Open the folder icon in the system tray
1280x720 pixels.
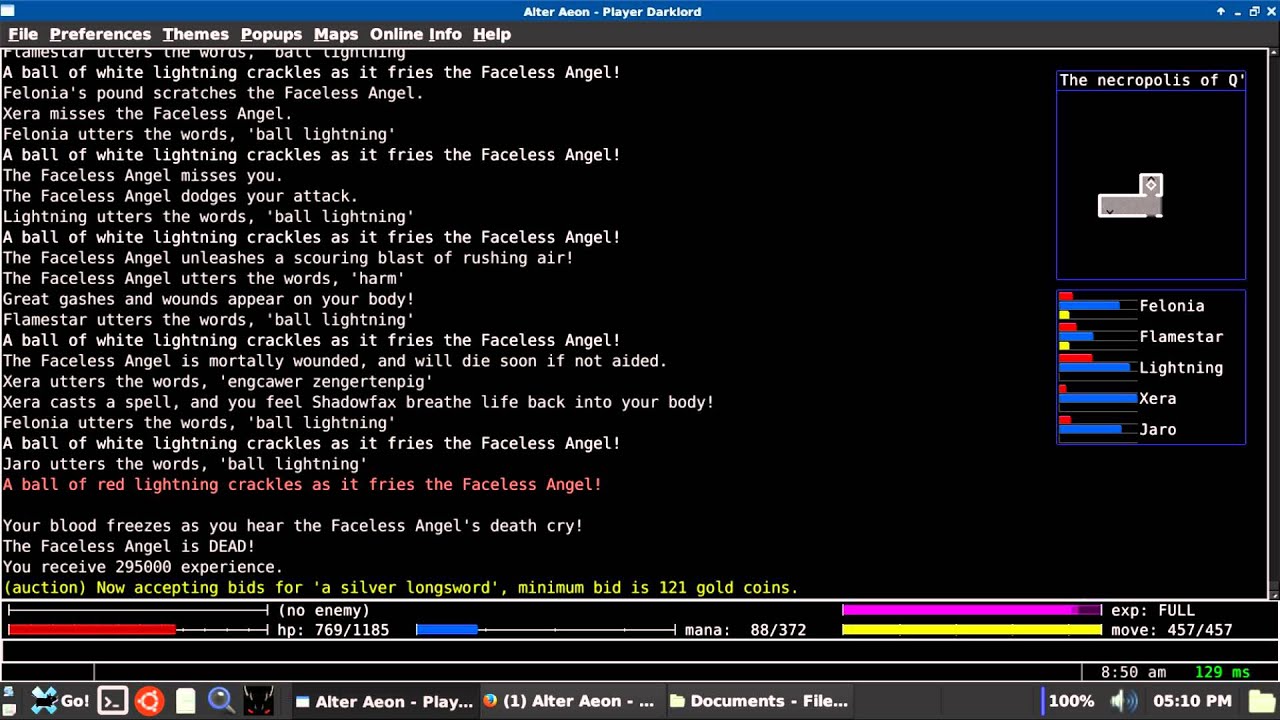[1263, 701]
